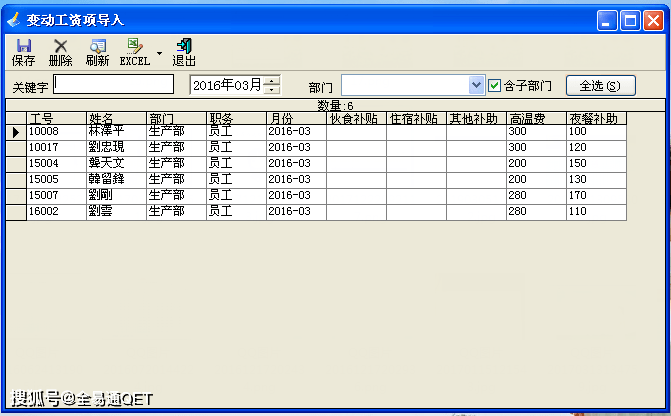671x416 pixels.
Task: Click the 删除 delete icon
Action: (x=60, y=46)
